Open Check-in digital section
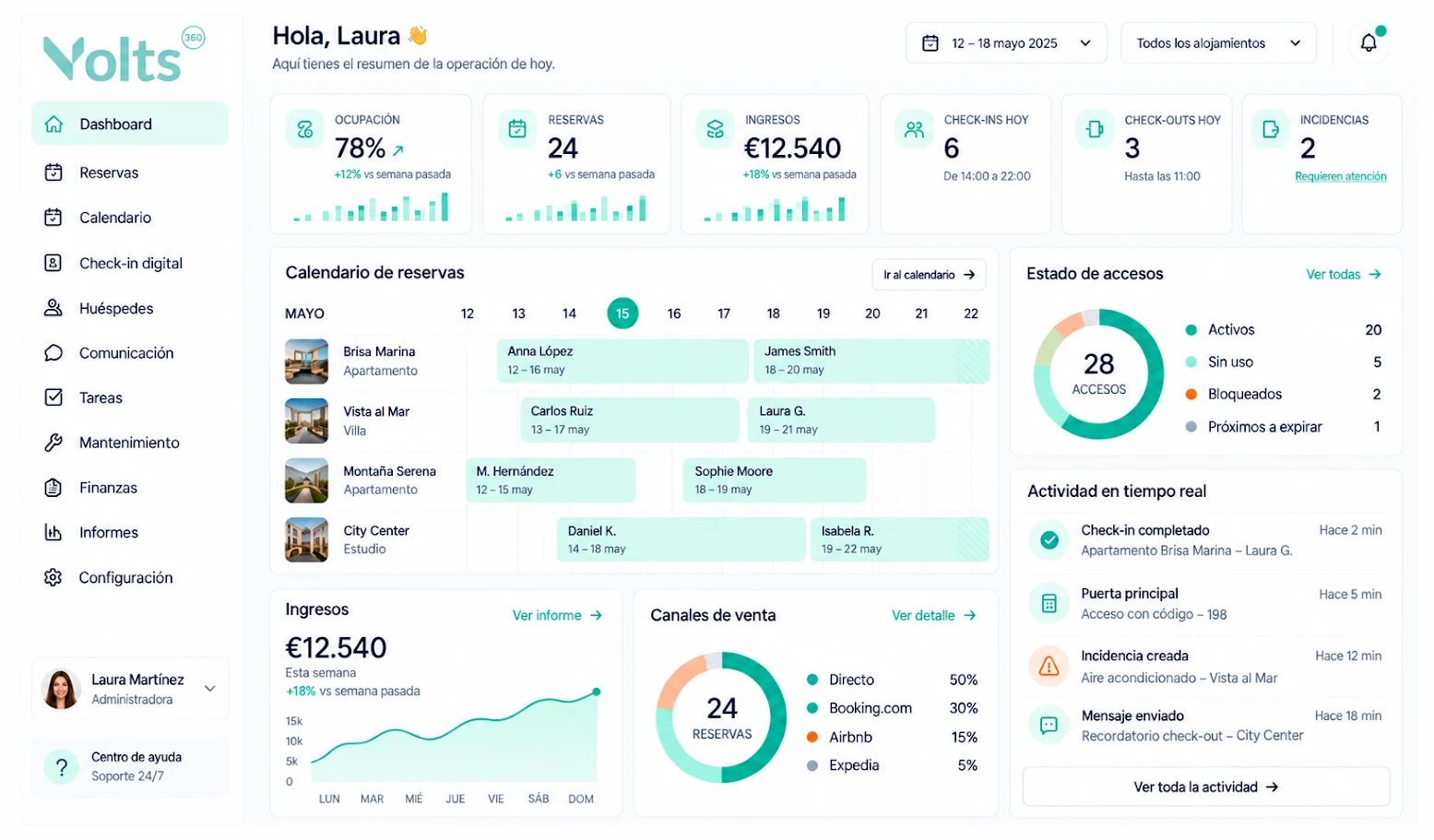Image resolution: width=1434 pixels, height=840 pixels. 130,263
